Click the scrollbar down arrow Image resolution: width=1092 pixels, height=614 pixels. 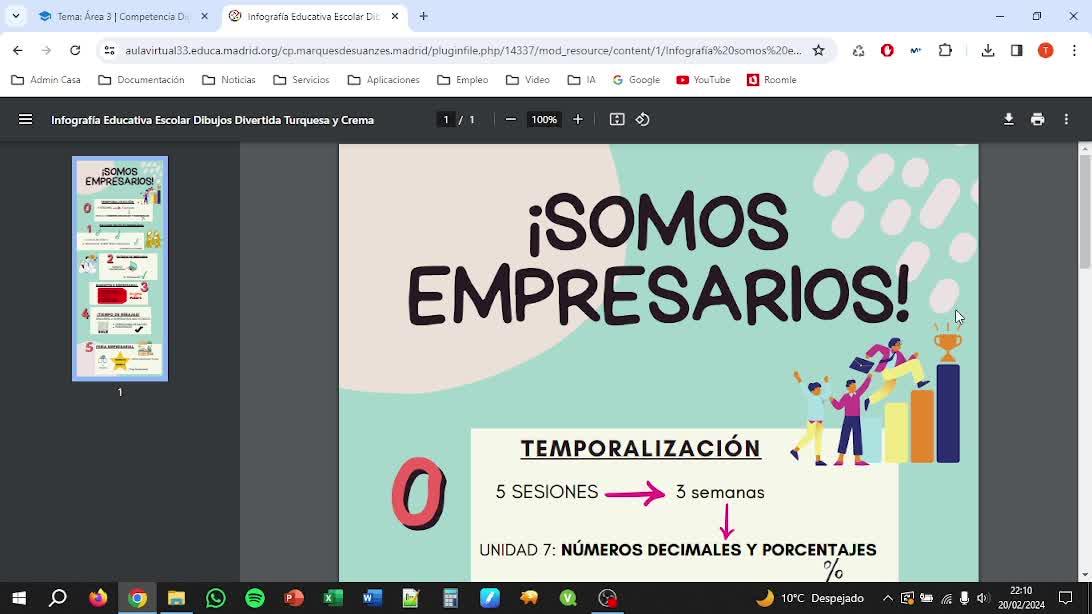click(1084, 576)
